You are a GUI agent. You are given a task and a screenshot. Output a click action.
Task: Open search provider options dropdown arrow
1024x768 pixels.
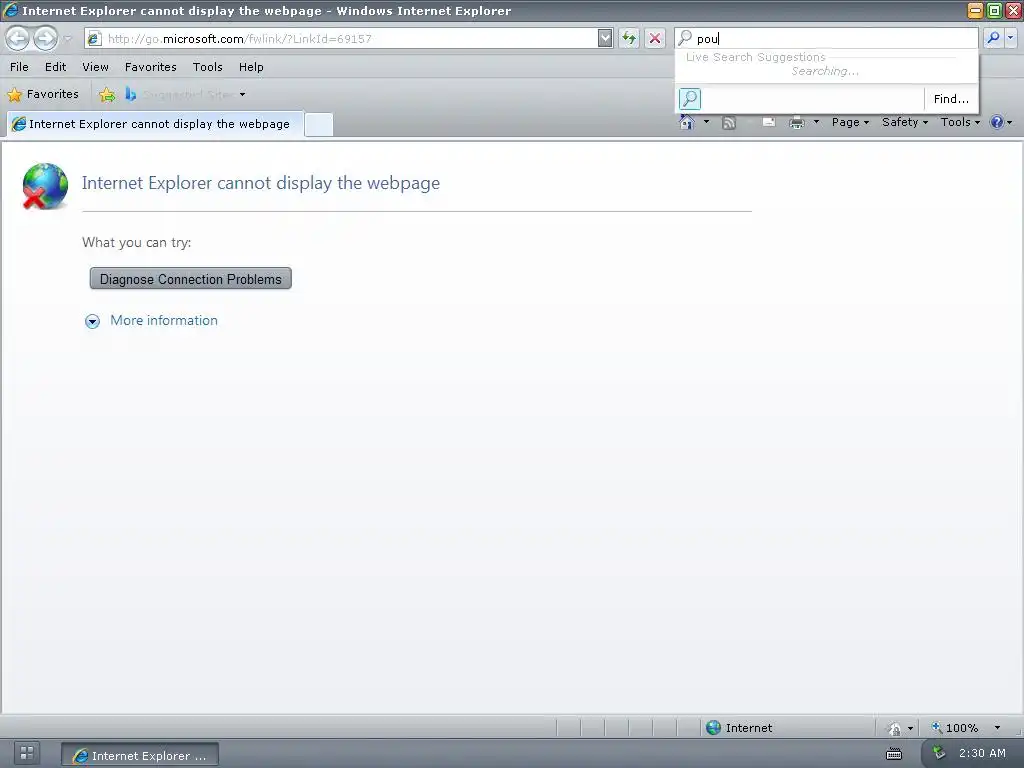(x=1011, y=39)
